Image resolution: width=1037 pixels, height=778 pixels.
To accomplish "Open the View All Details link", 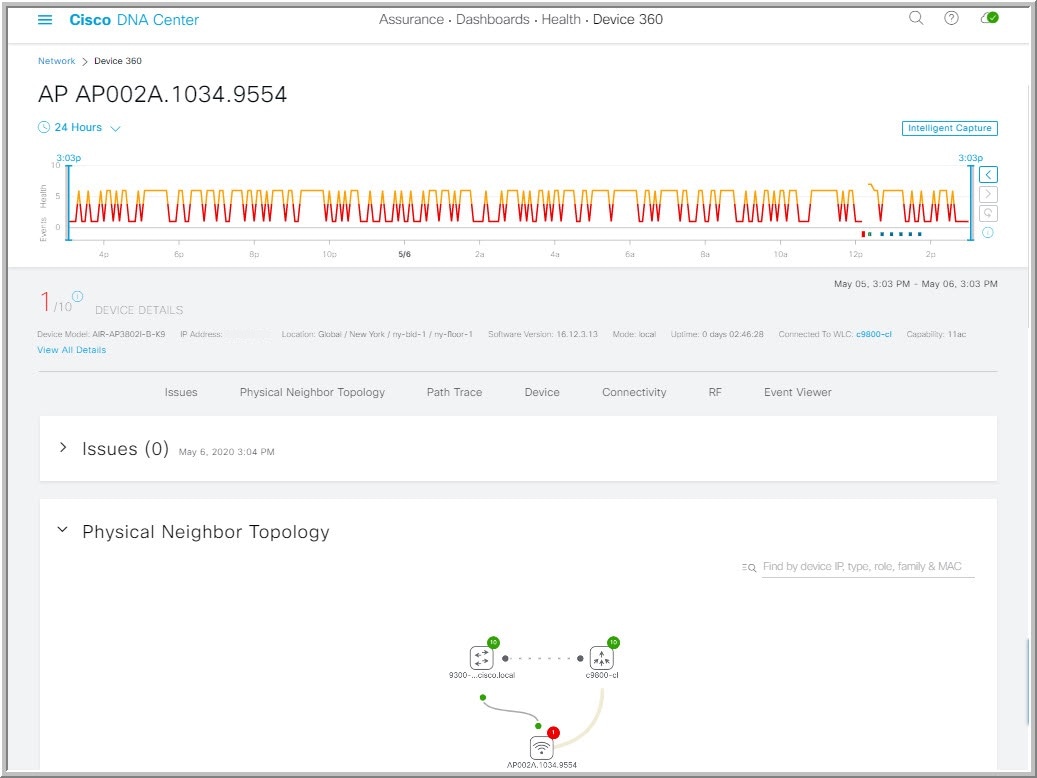I will [71, 350].
